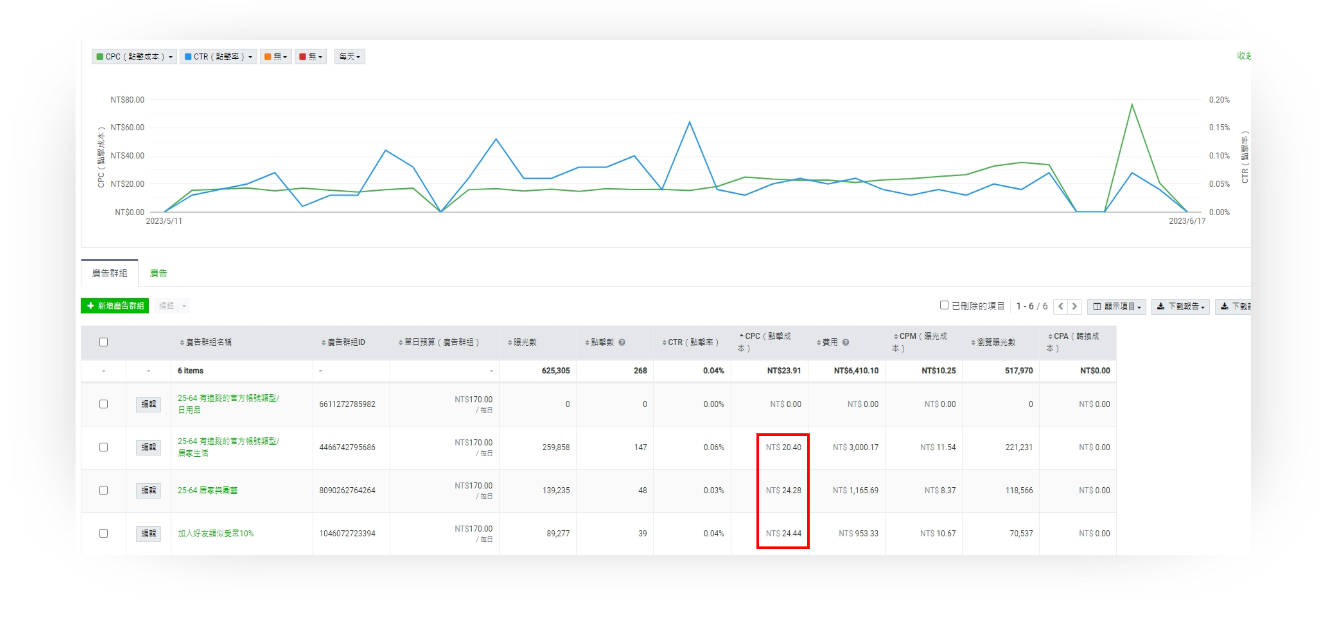Select the ad group ID 6611272785982 cell
The image size is (1324, 619).
348,404
